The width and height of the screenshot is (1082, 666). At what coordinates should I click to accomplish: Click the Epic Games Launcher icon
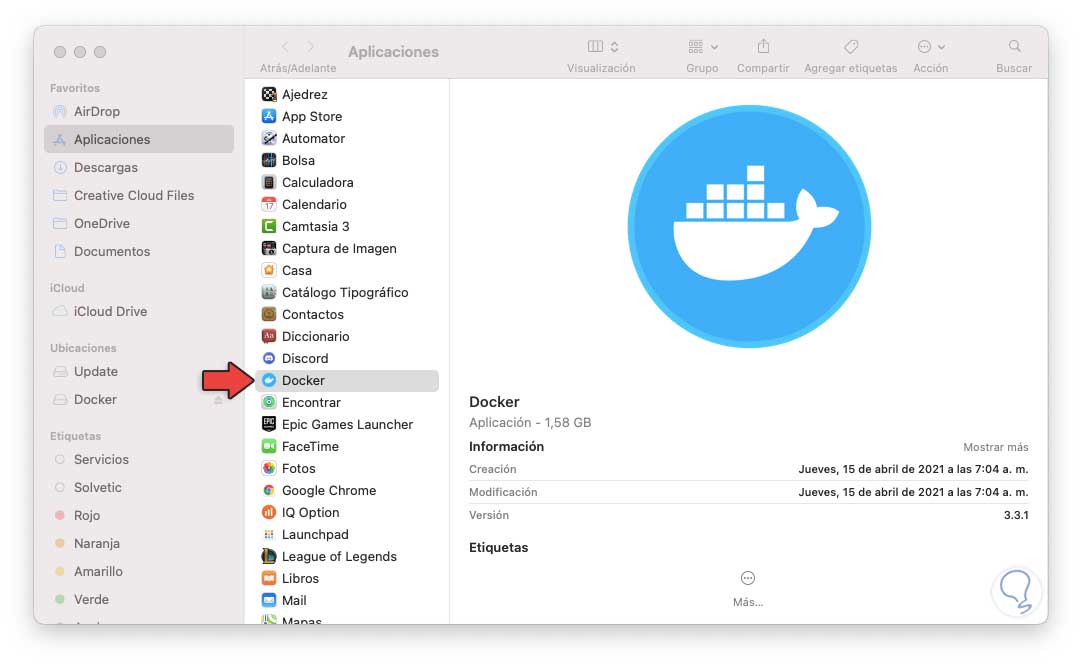click(269, 424)
